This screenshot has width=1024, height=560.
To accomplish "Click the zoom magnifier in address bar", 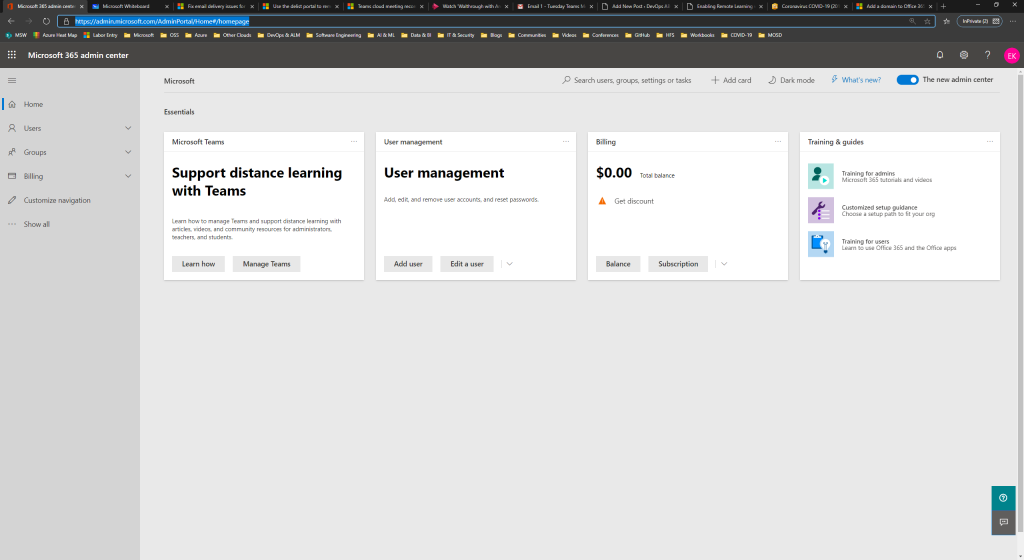I will point(912,21).
